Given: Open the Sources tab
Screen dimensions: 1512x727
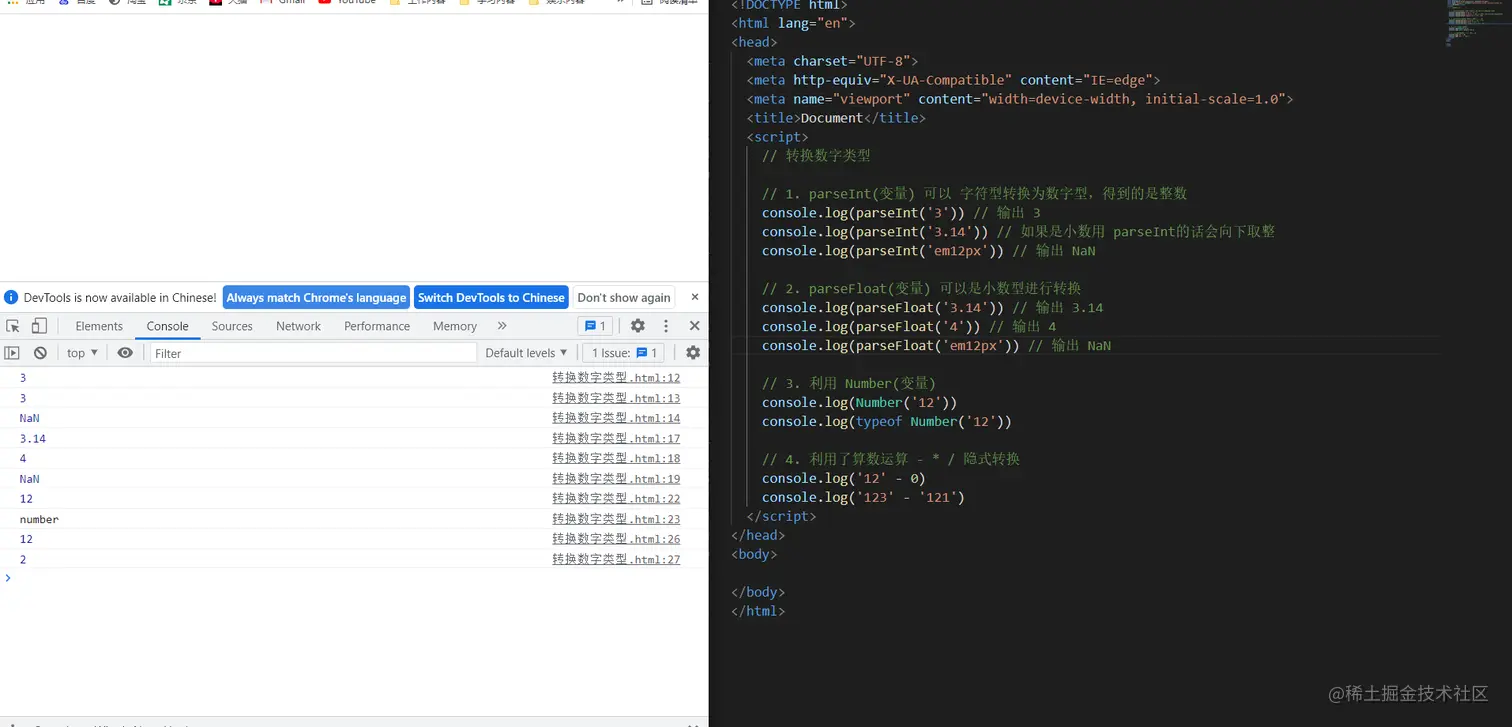Looking at the screenshot, I should pos(232,326).
